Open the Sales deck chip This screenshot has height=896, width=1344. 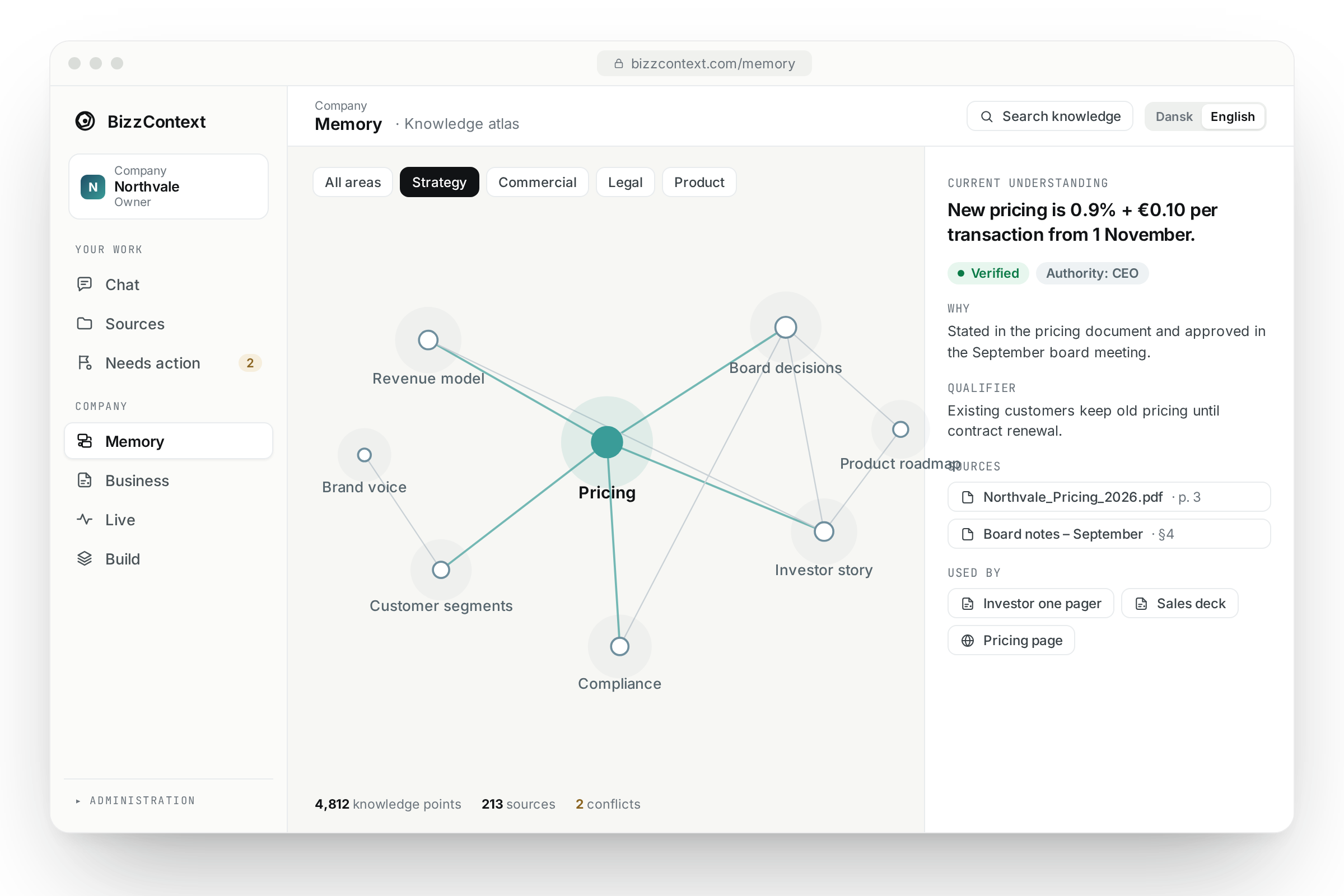1179,604
